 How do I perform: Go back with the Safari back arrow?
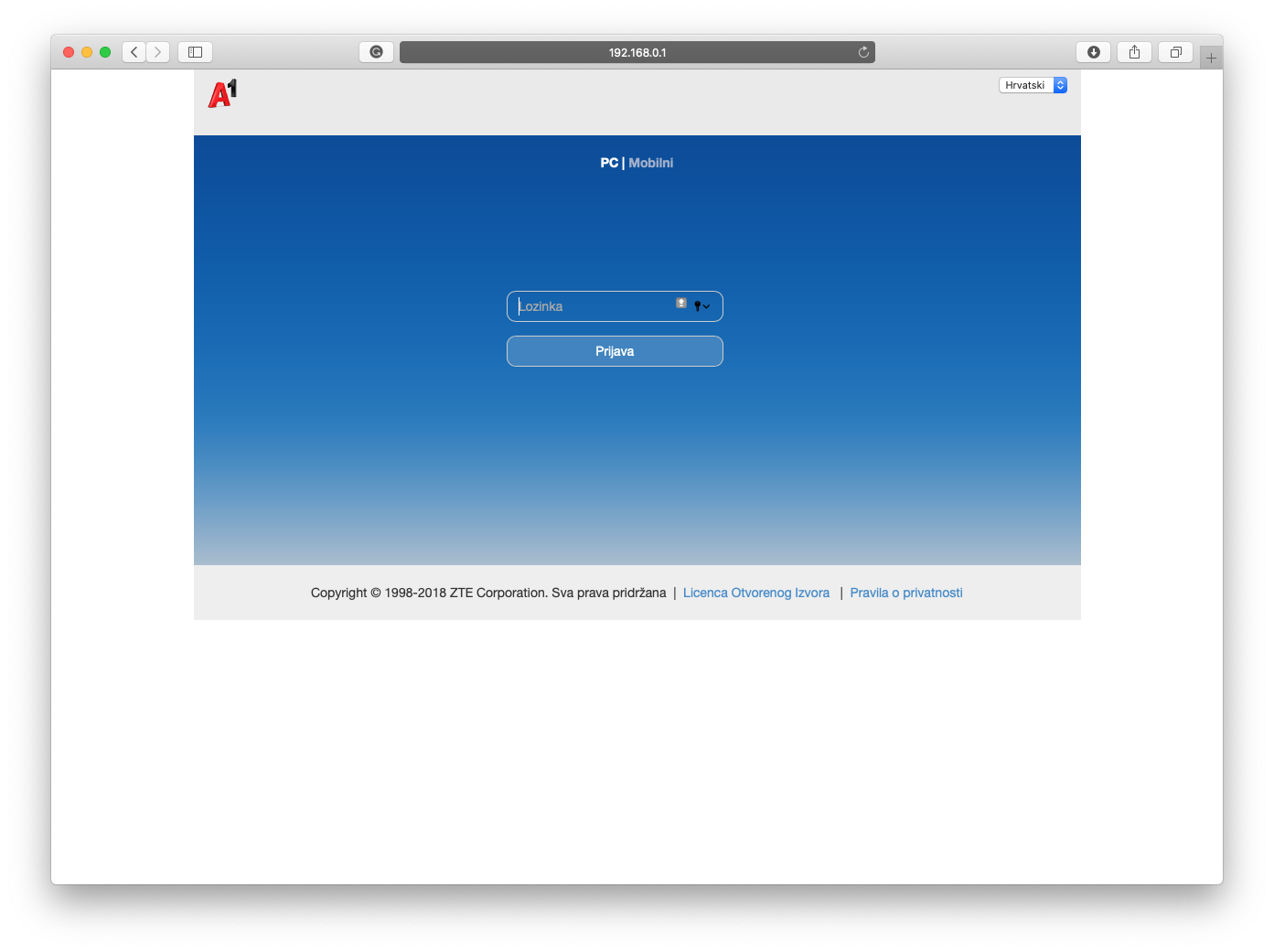(x=134, y=52)
